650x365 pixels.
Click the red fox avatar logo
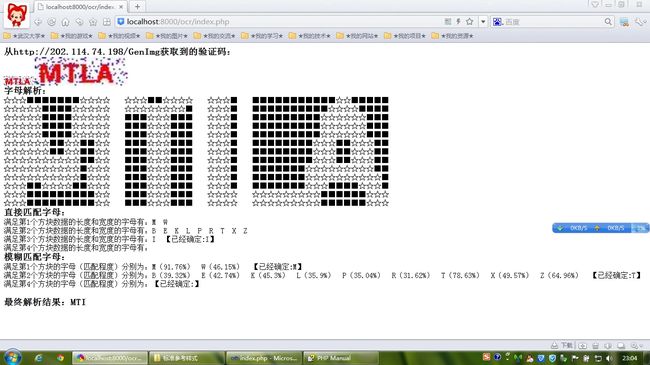coord(17,15)
